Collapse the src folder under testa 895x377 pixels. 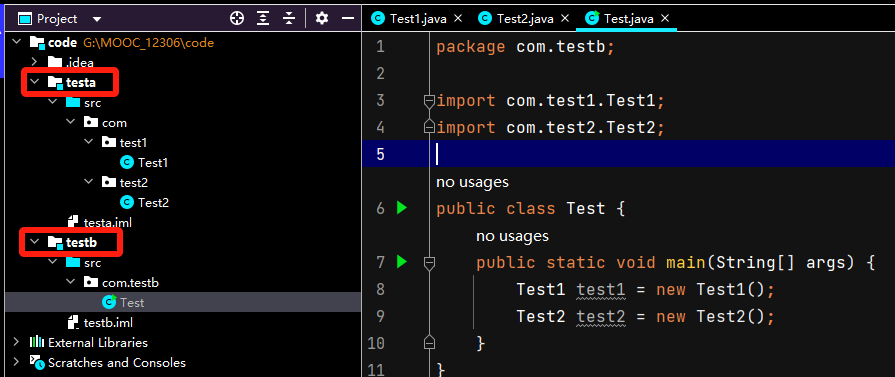(x=53, y=102)
